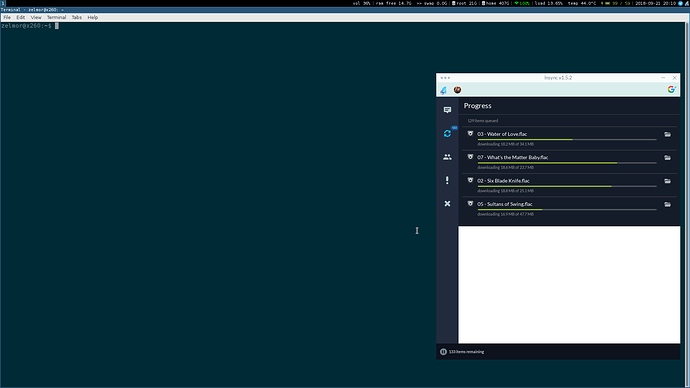This screenshot has height=388, width=690.
Task: Click file icon beside 05 - Sultans of Swing.flac
Action: pyautogui.click(x=470, y=204)
